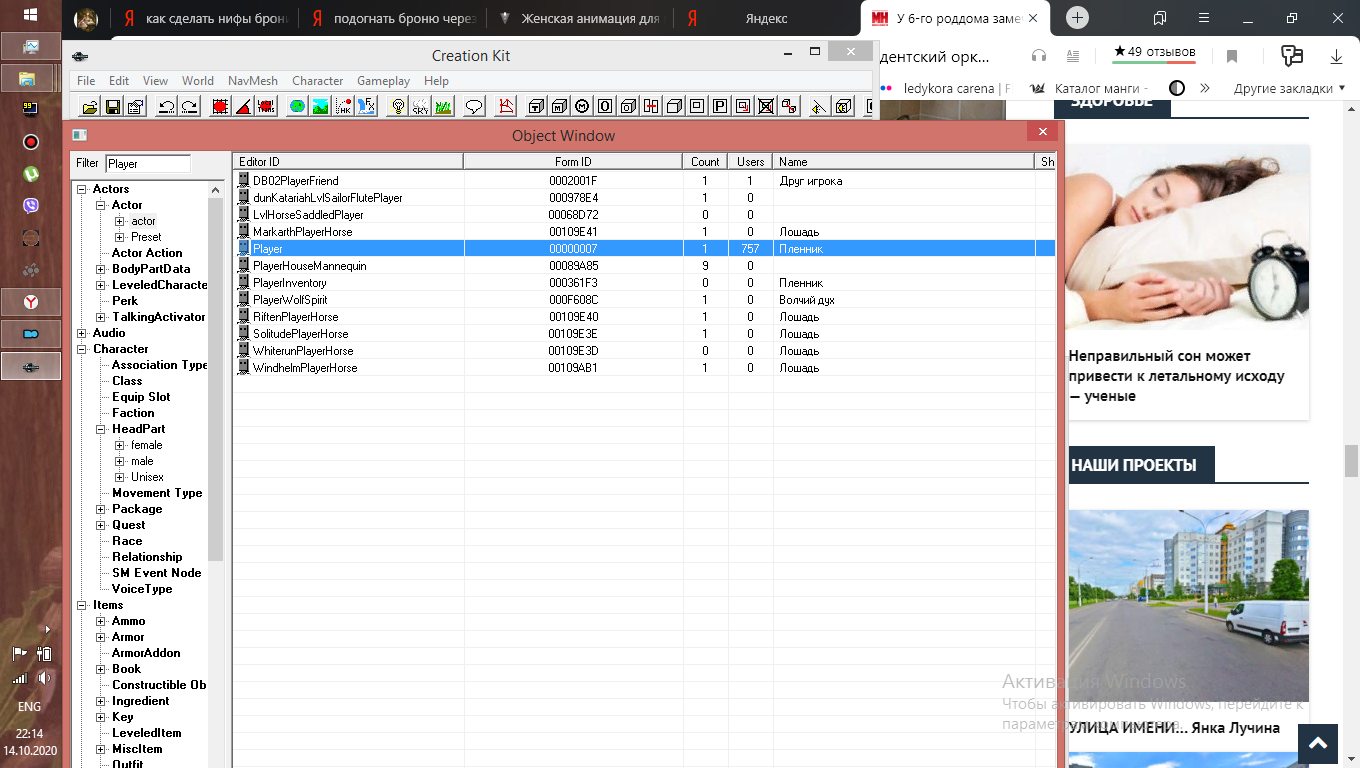Click the circled M toolbar icon
The height and width of the screenshot is (768, 1360).
[583, 106]
